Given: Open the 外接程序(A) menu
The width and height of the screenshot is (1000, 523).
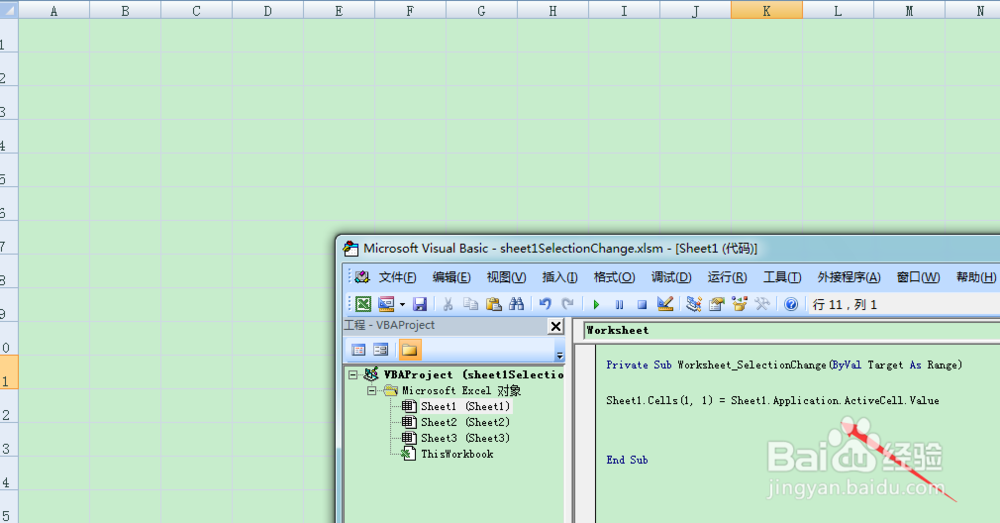Looking at the screenshot, I should [849, 277].
